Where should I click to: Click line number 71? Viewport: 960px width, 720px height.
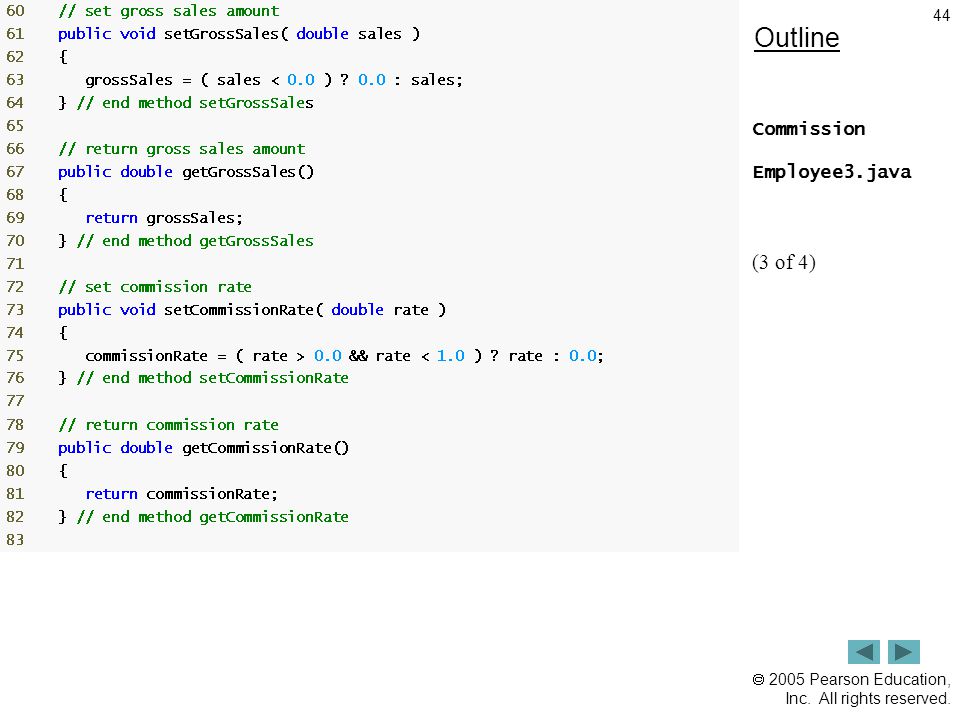tap(15, 264)
